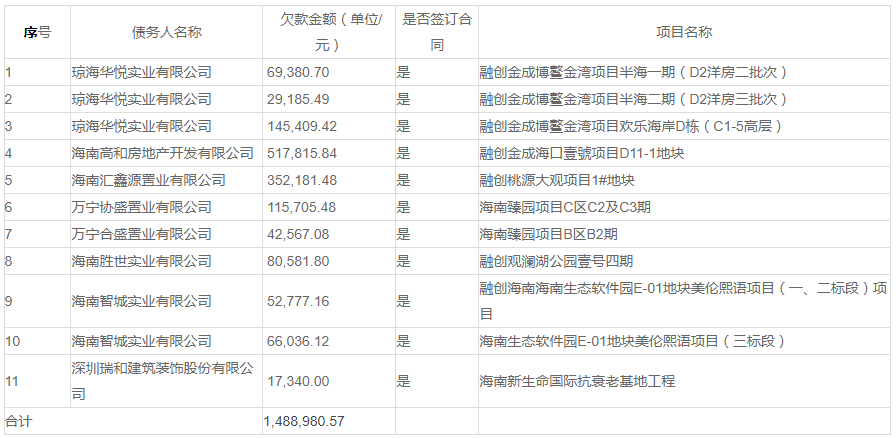Viewport: 896px width, 438px height.
Task: Click 深圳瑞和建筑装饰股份有限公司 cell
Action: coord(166,381)
